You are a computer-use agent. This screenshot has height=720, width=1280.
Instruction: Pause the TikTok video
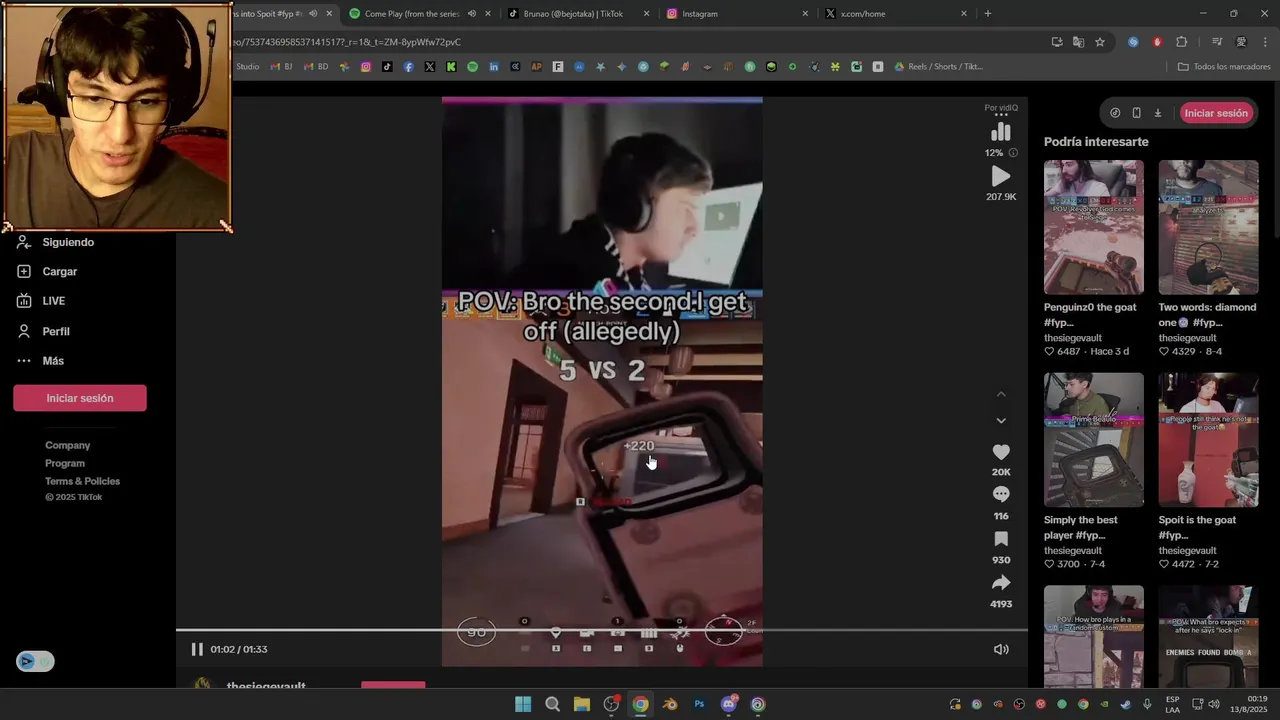pyautogui.click(x=197, y=649)
